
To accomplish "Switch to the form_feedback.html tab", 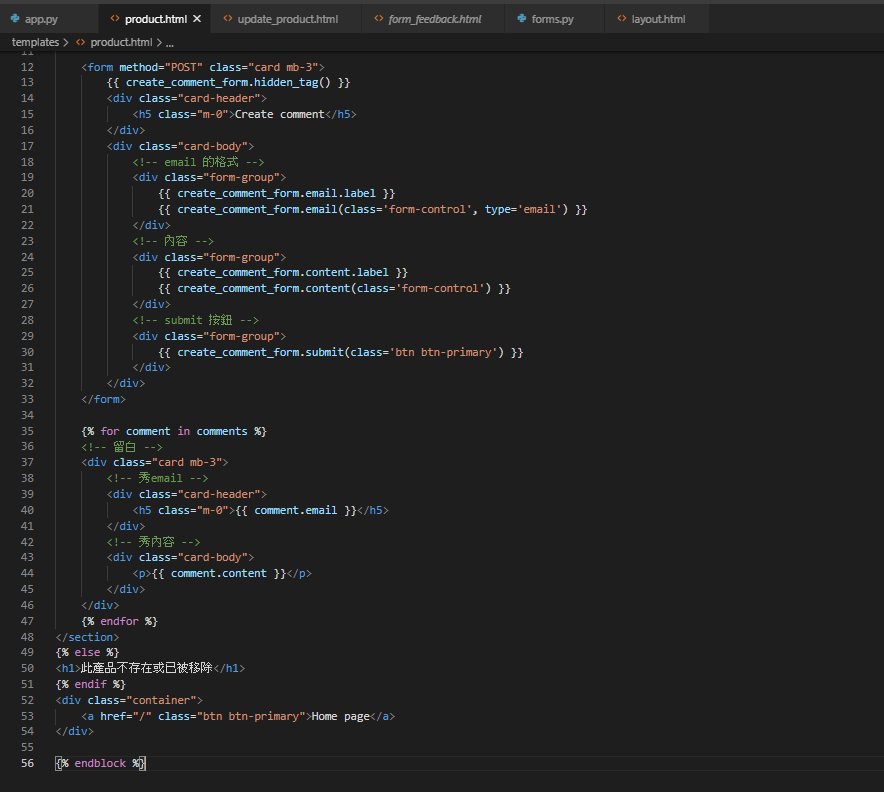I will [x=435, y=19].
